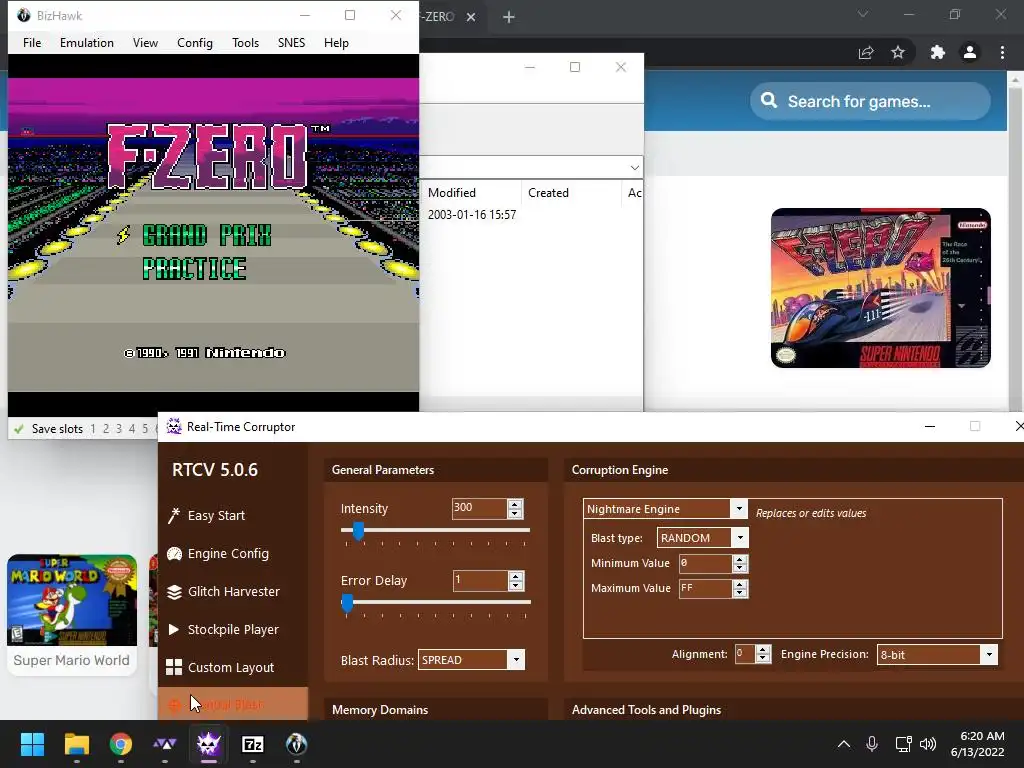Close the F-ZERO browser tab
Image resolution: width=1024 pixels, height=768 pixels.
pos(471,17)
